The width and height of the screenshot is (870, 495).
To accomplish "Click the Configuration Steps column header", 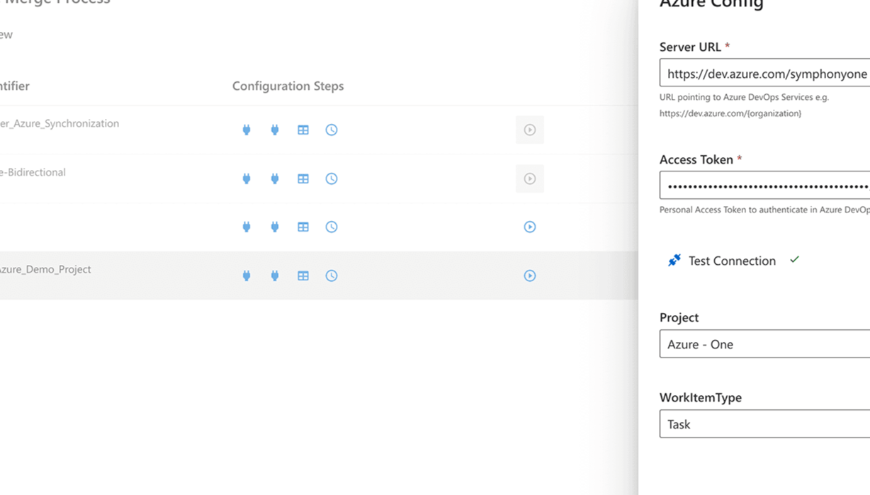I will pos(288,86).
